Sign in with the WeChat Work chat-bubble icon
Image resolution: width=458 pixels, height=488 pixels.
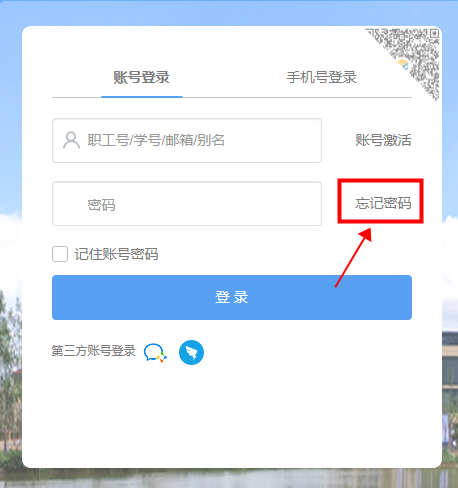tap(155, 353)
